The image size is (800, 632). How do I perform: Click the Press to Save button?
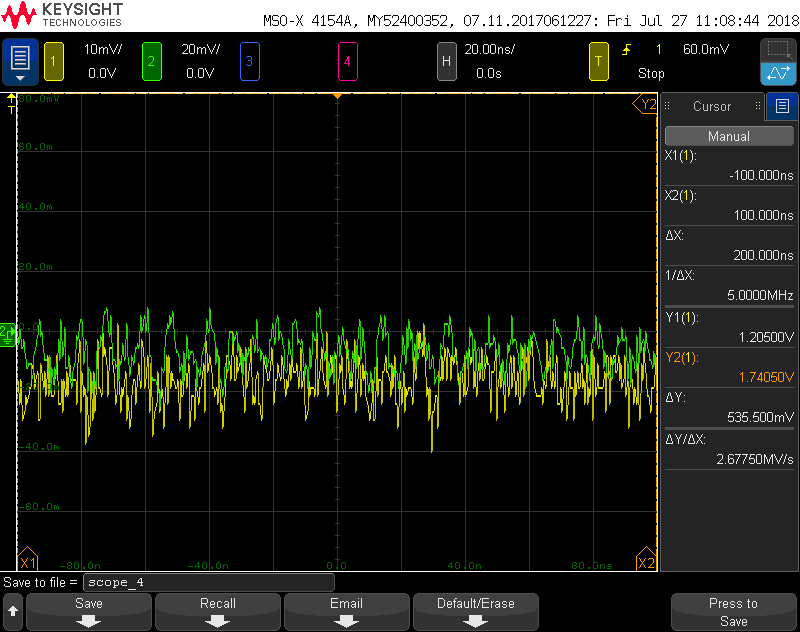click(733, 611)
